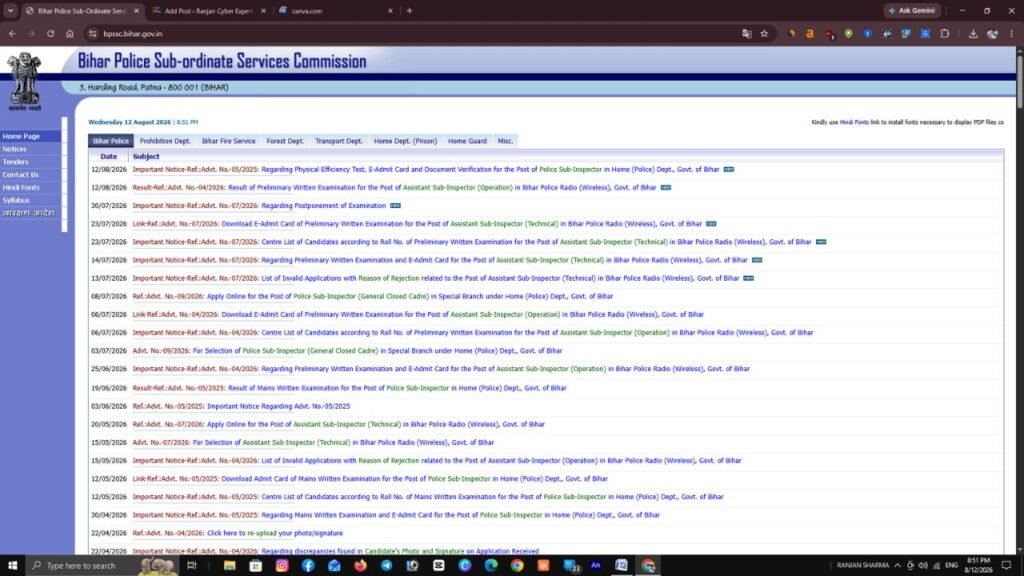Open Instagram from the taskbar
The width and height of the screenshot is (1024, 576).
point(281,565)
